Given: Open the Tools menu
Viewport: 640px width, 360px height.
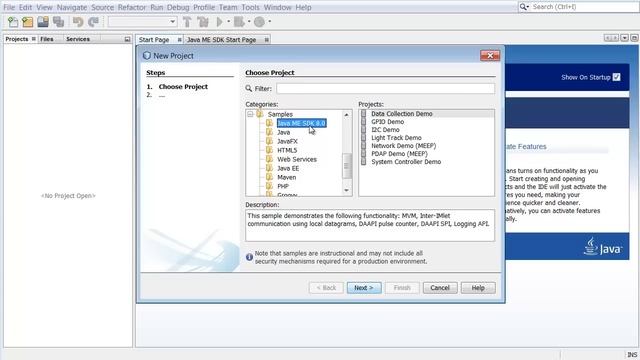Looking at the screenshot, I should click(250, 7).
